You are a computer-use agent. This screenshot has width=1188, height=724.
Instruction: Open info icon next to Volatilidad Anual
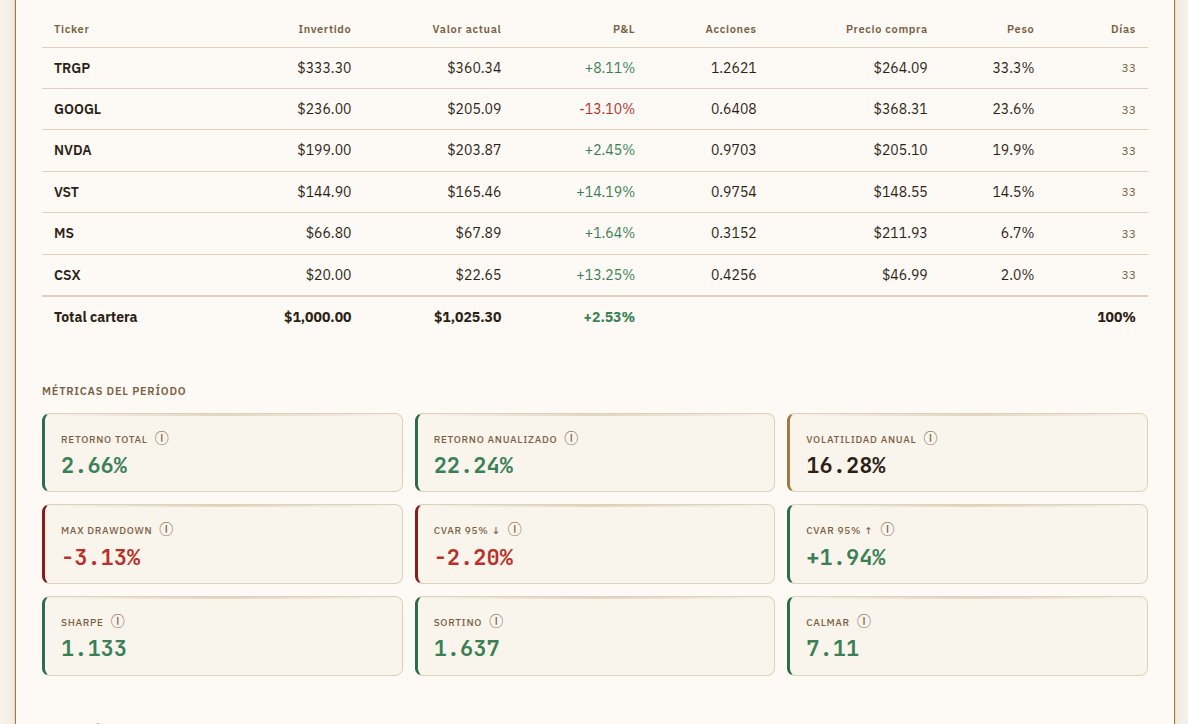coord(930,438)
